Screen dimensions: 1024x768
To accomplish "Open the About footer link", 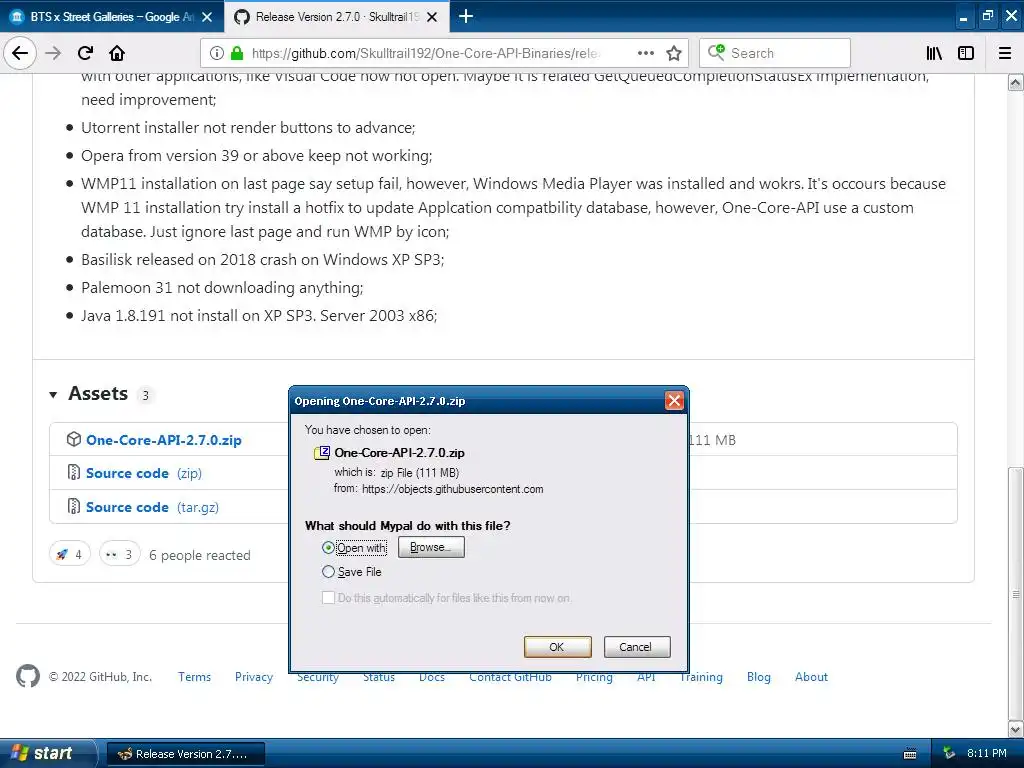I will [x=811, y=677].
